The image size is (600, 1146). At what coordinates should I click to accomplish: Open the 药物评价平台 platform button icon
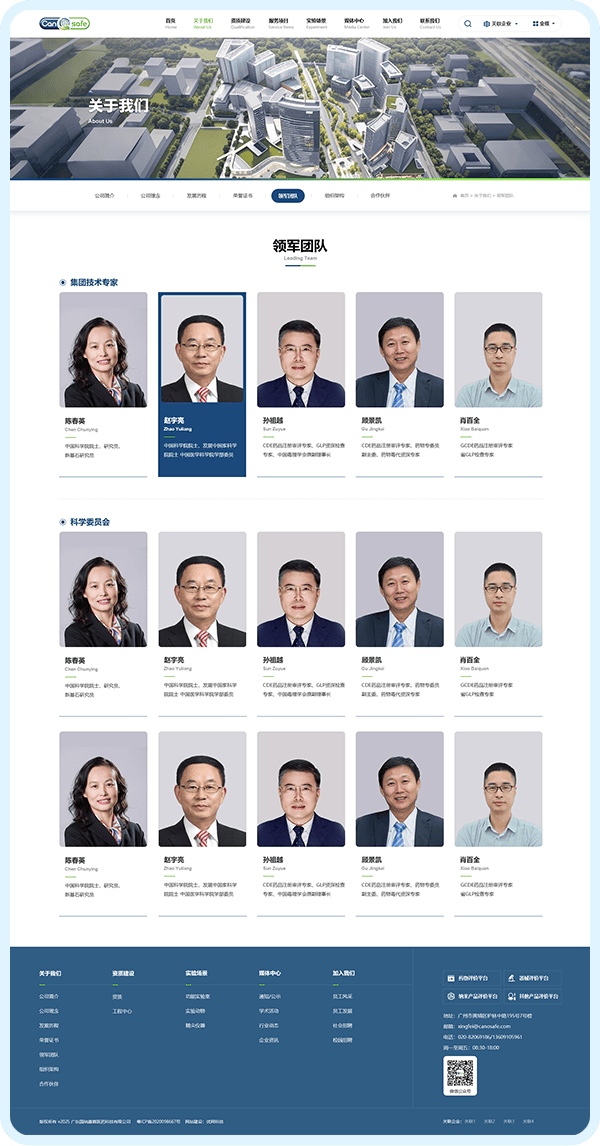[452, 978]
